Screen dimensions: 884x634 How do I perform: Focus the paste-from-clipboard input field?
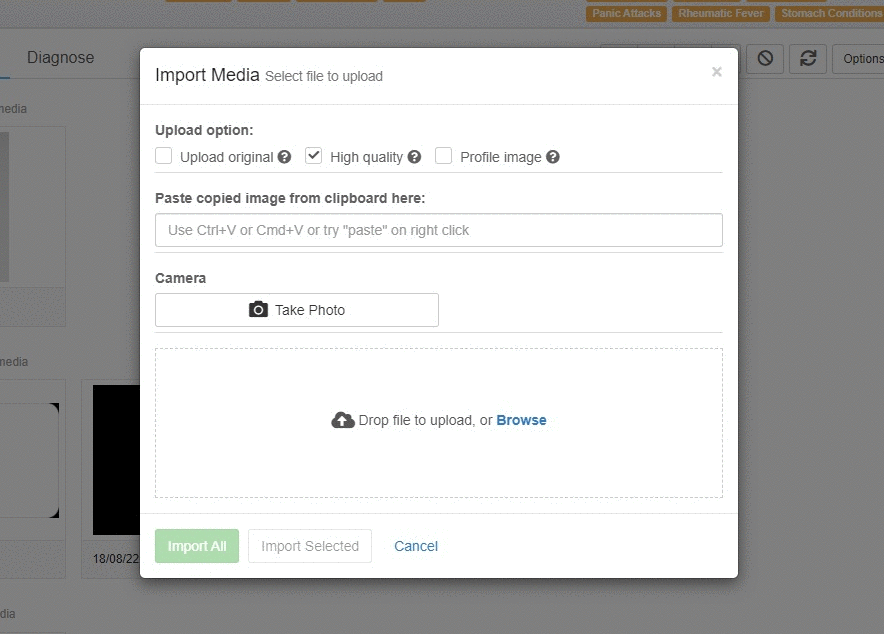click(439, 230)
